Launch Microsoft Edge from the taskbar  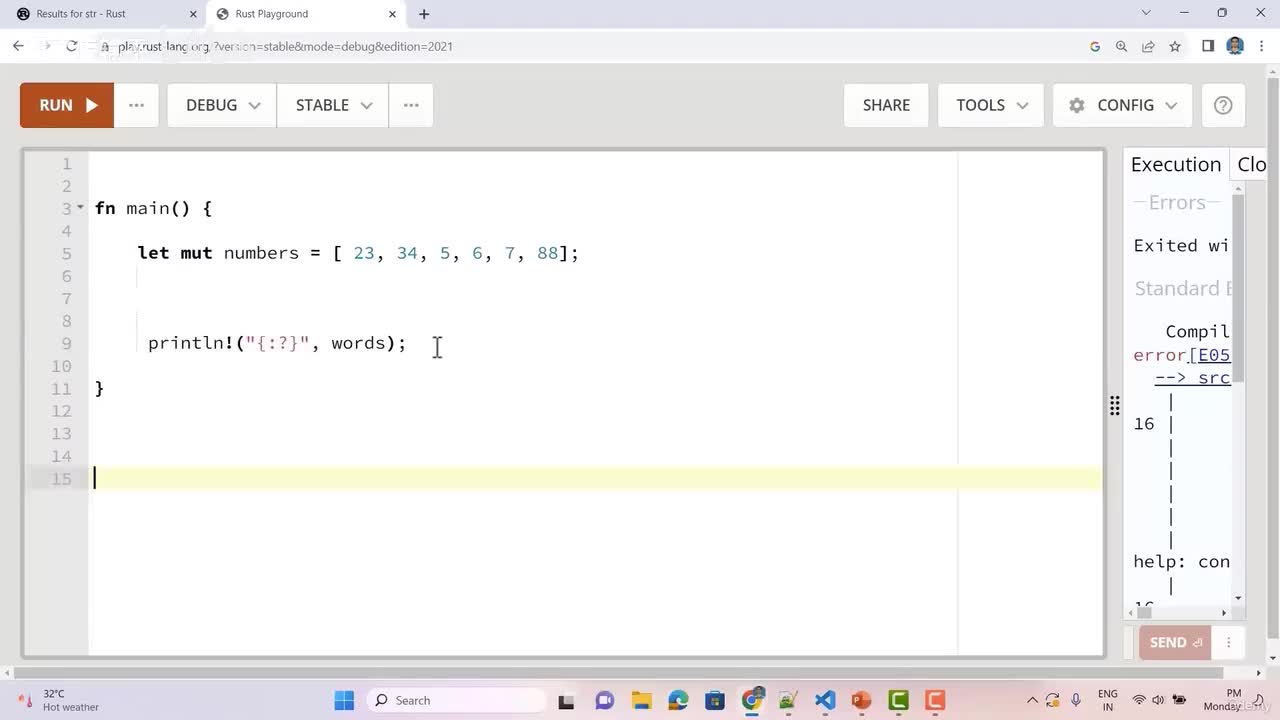(678, 700)
